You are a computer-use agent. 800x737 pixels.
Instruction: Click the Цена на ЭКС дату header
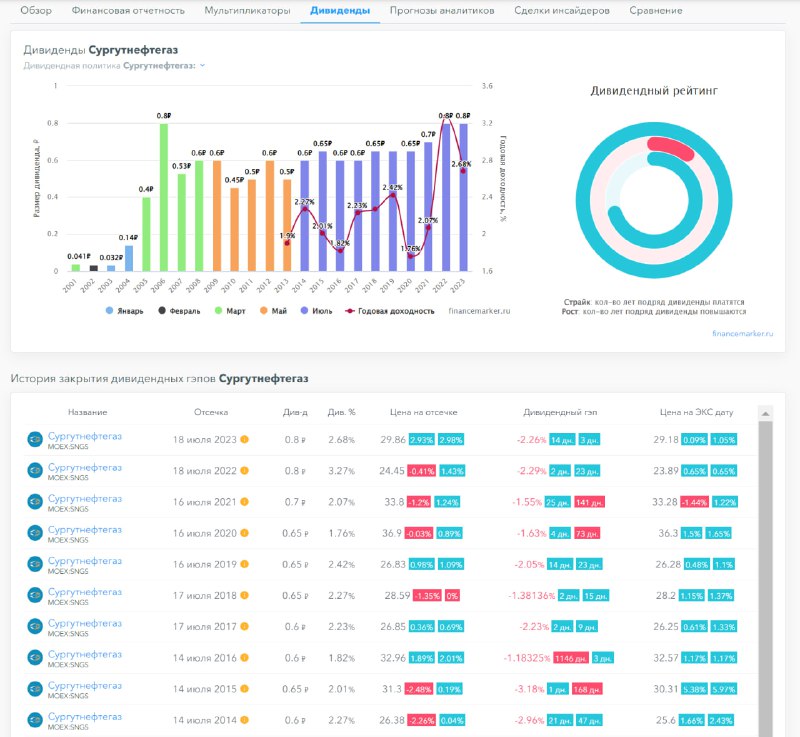coord(696,412)
